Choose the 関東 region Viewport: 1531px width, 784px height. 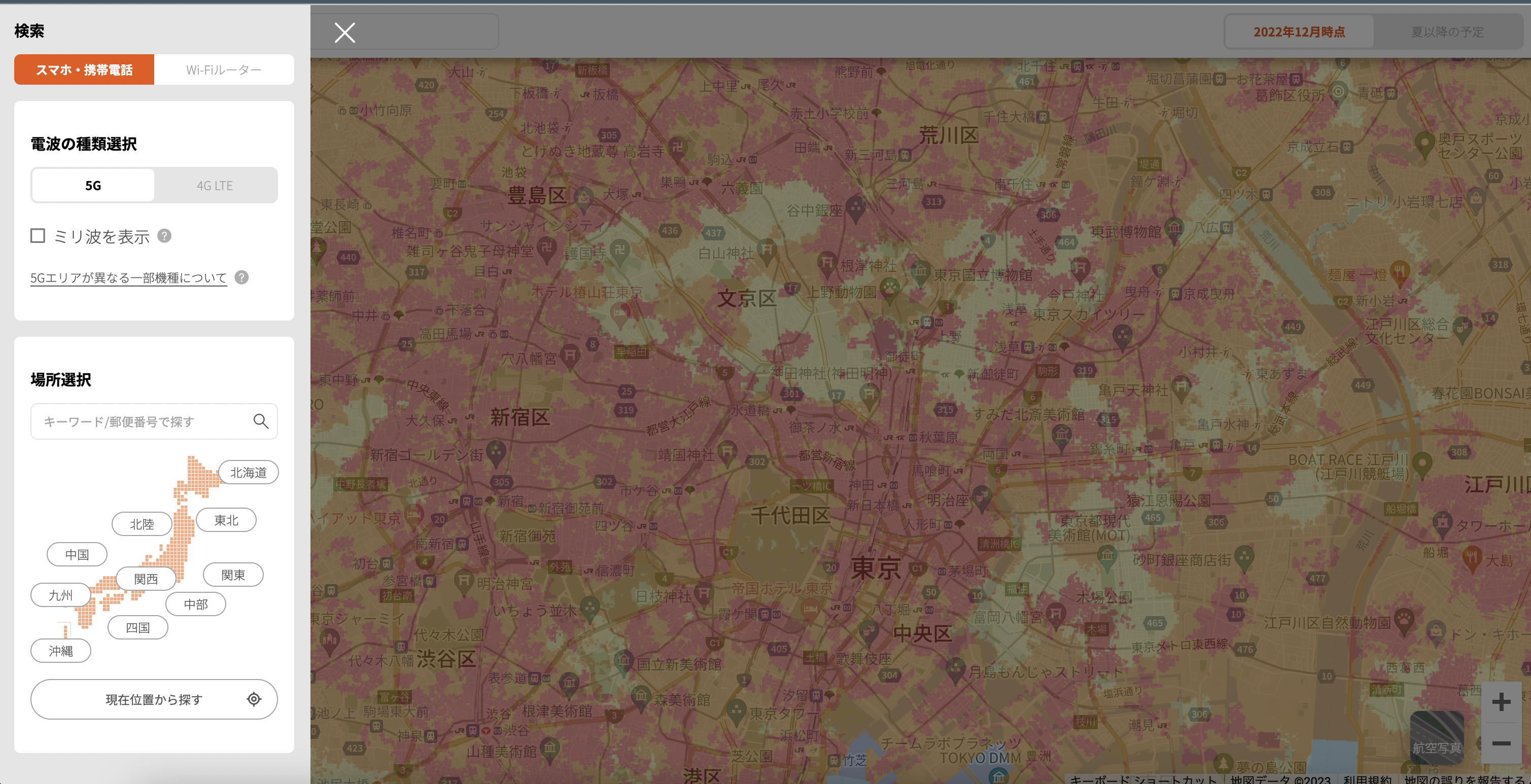coord(233,575)
